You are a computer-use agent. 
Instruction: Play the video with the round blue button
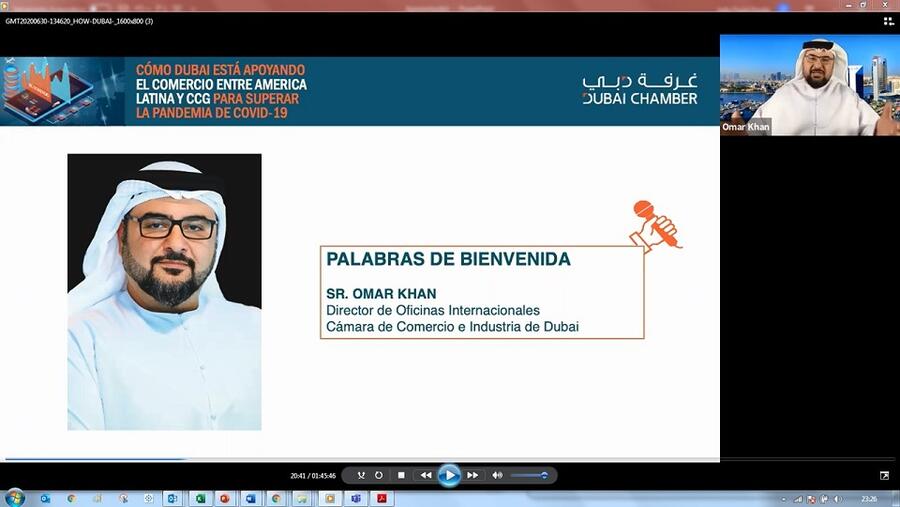[x=449, y=475]
